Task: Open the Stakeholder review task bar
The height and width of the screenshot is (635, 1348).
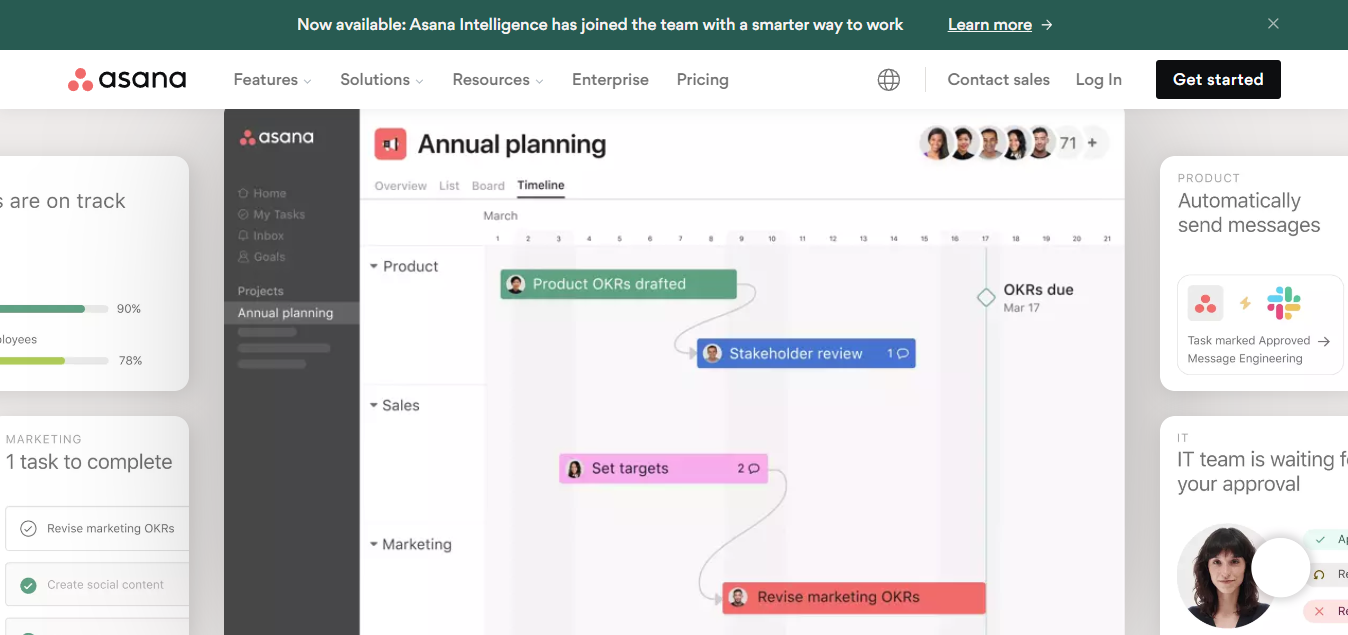Action: pos(806,353)
